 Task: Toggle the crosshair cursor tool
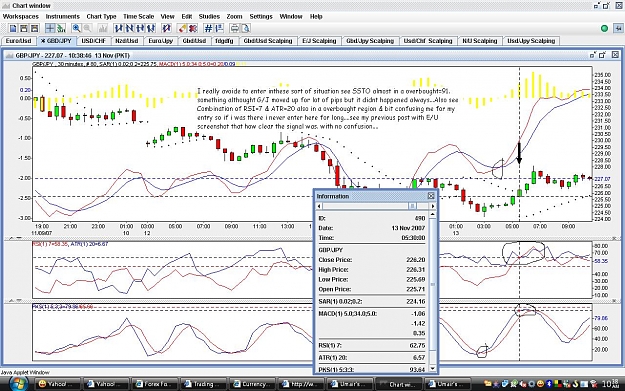pos(50,28)
